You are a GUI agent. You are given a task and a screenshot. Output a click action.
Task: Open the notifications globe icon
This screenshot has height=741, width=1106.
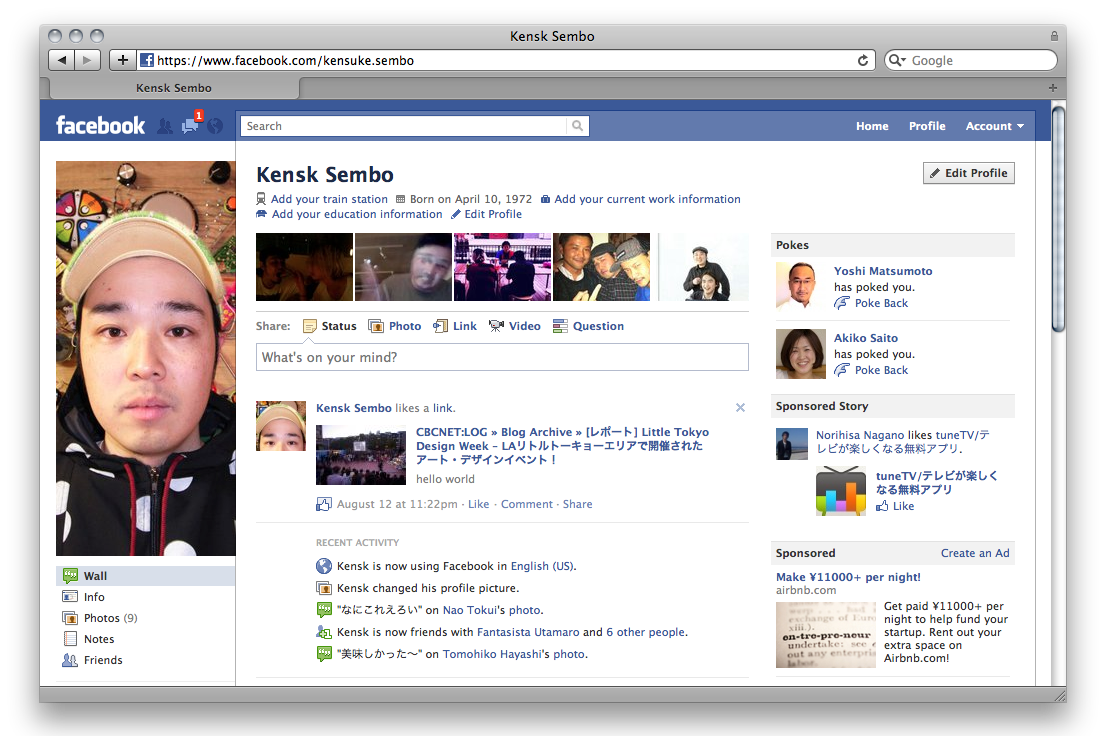(215, 126)
